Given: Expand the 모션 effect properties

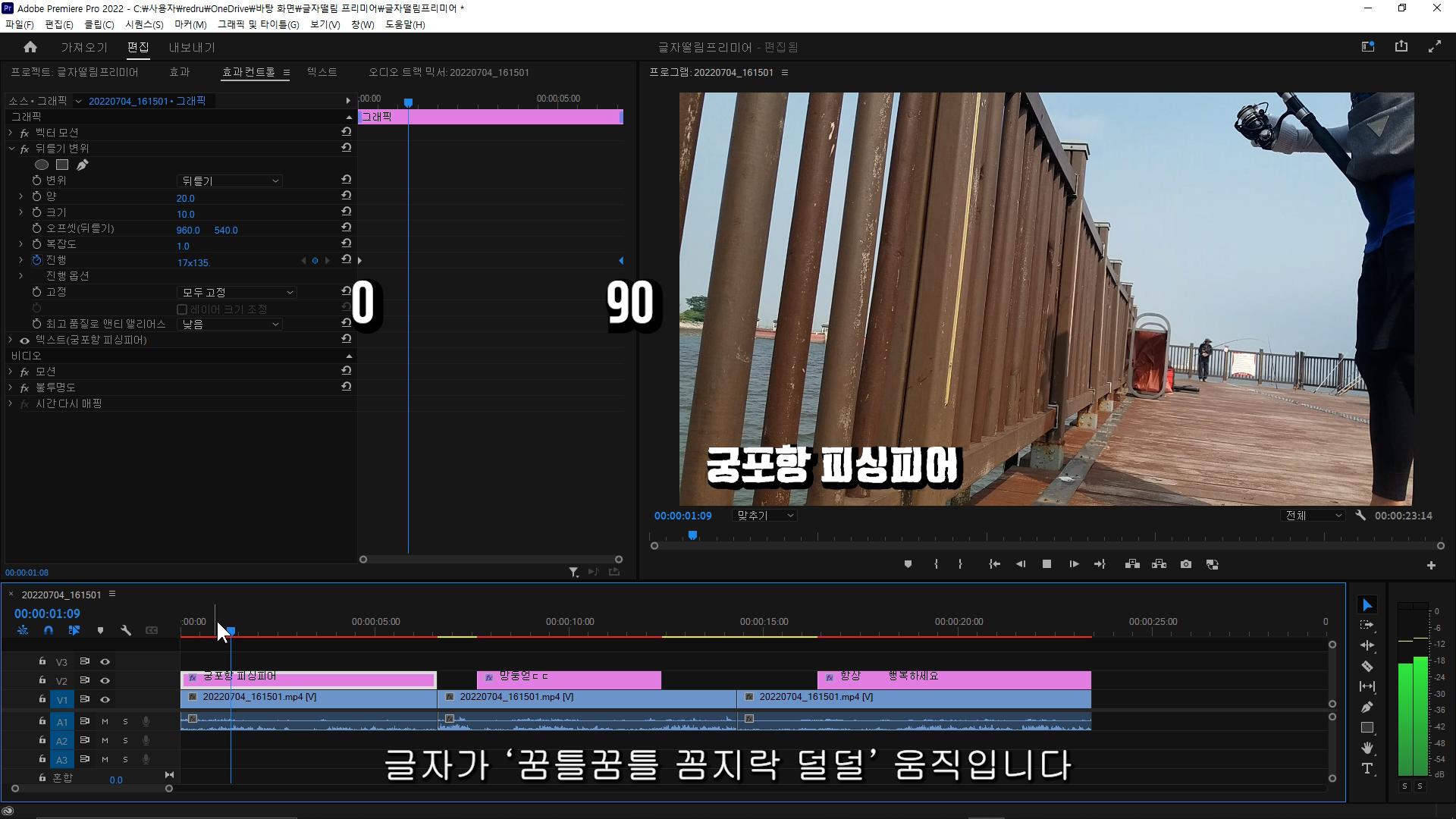Looking at the screenshot, I should pyautogui.click(x=11, y=372).
